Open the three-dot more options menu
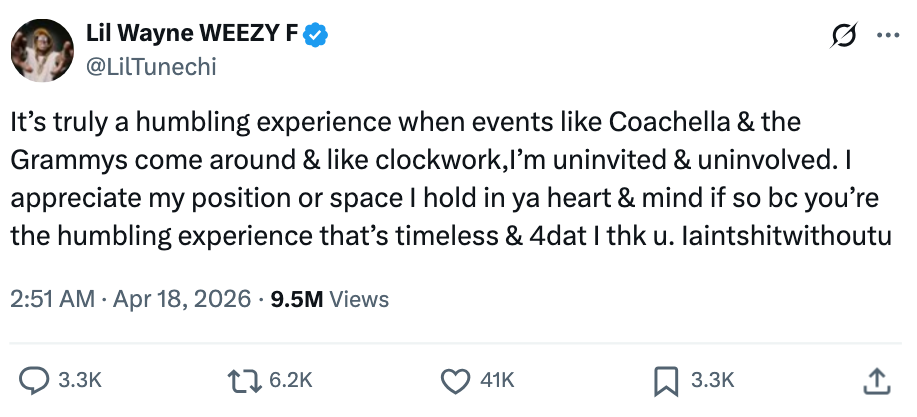The image size is (917, 417). tap(887, 35)
